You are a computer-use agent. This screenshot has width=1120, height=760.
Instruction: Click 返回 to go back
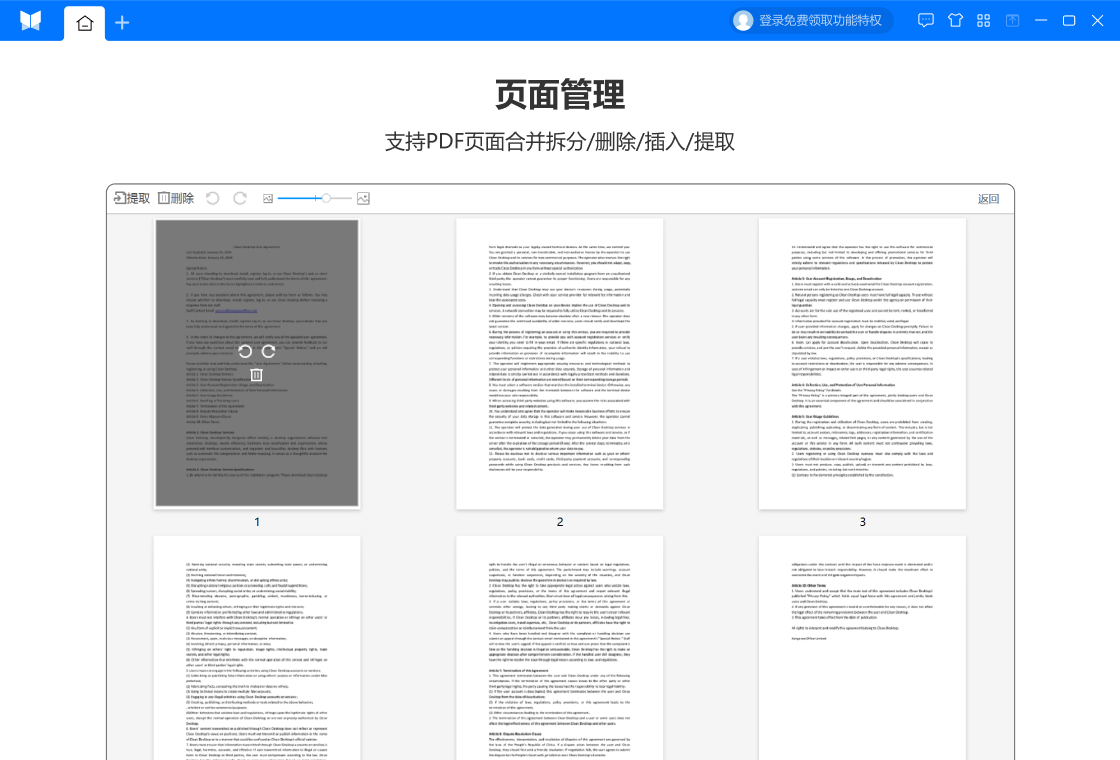989,199
